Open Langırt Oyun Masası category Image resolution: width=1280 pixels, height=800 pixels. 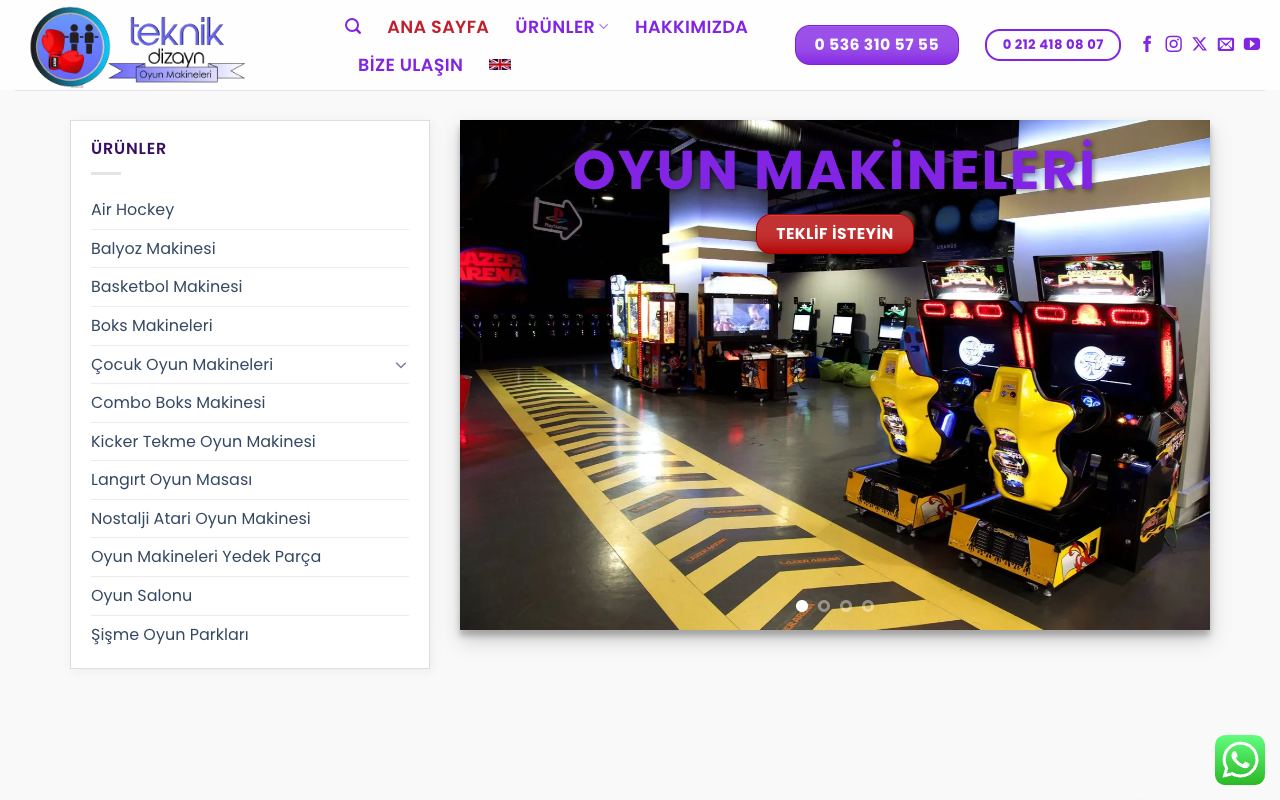[x=171, y=480]
